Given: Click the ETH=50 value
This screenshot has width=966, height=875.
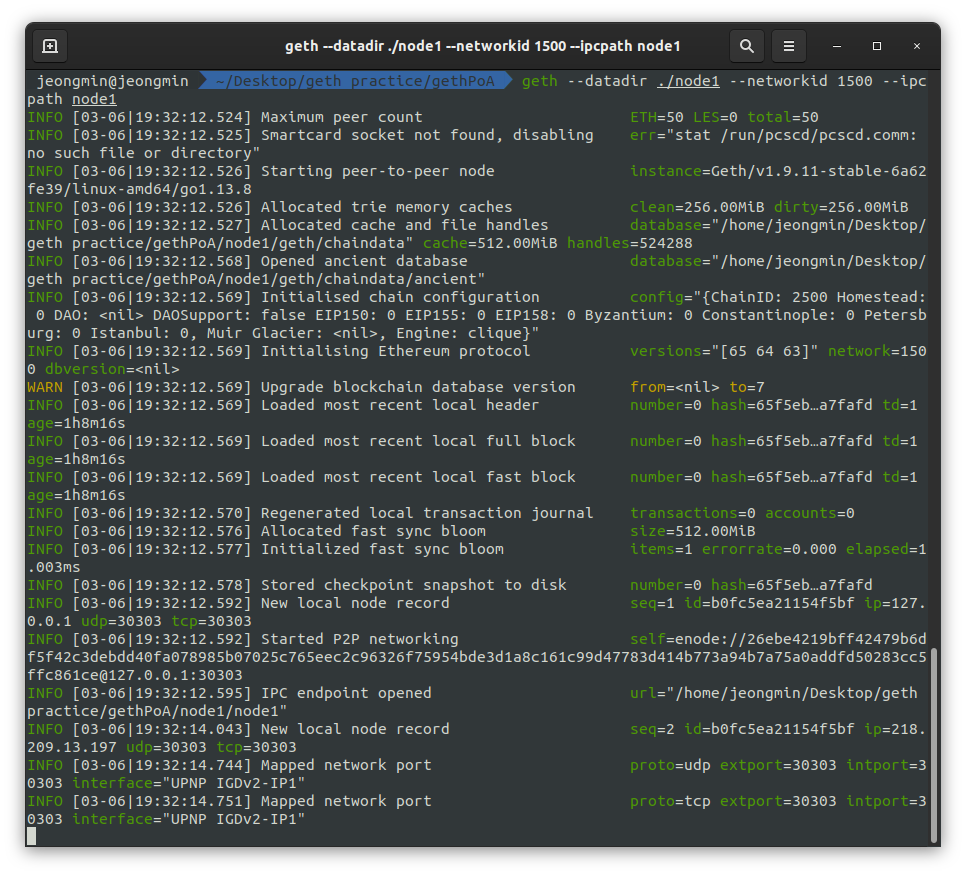Looking at the screenshot, I should 657,117.
